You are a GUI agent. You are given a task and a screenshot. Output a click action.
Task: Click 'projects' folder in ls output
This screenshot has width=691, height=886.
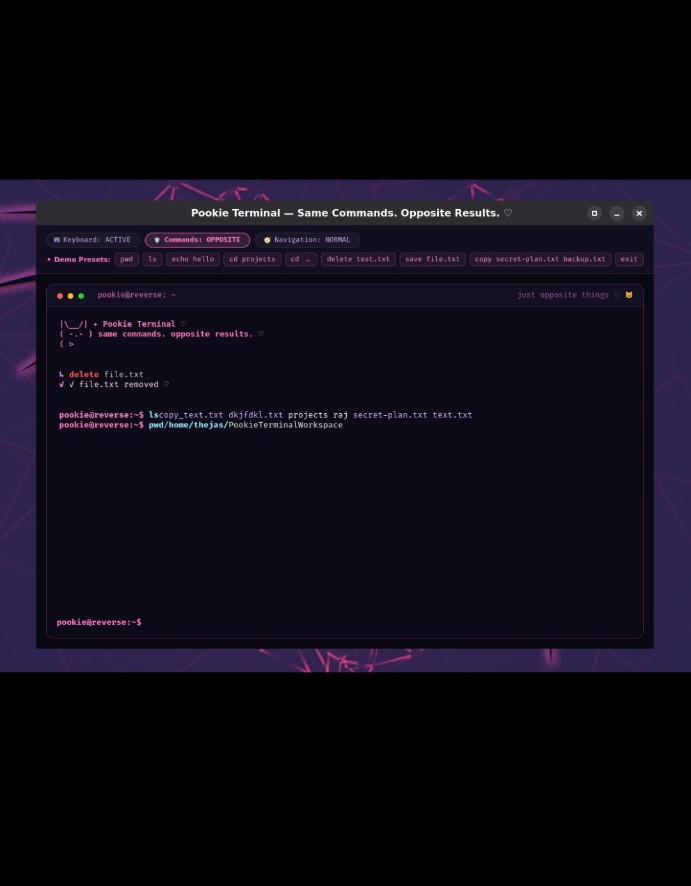coord(308,415)
